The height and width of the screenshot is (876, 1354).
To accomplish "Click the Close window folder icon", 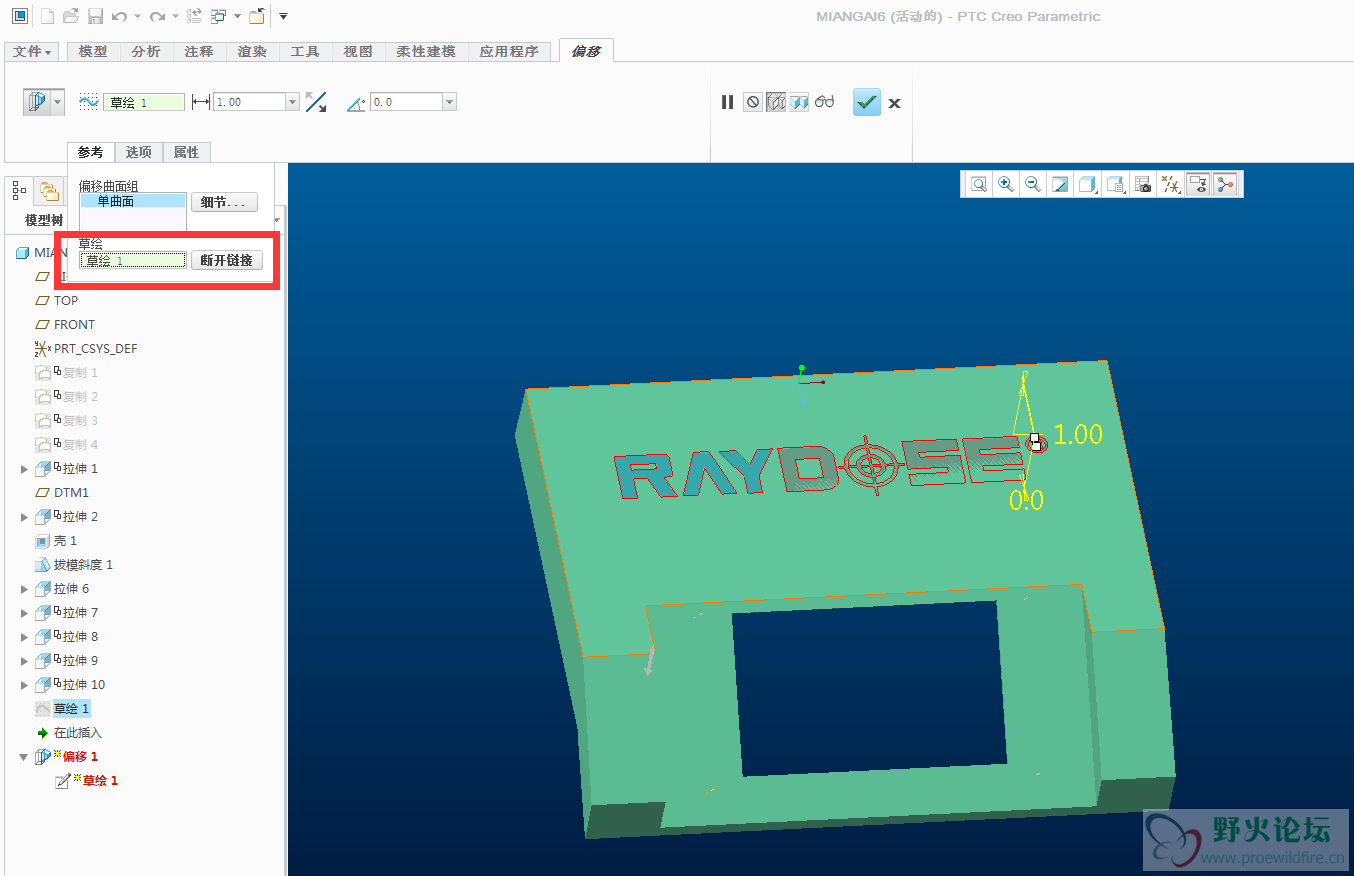I will (x=257, y=16).
